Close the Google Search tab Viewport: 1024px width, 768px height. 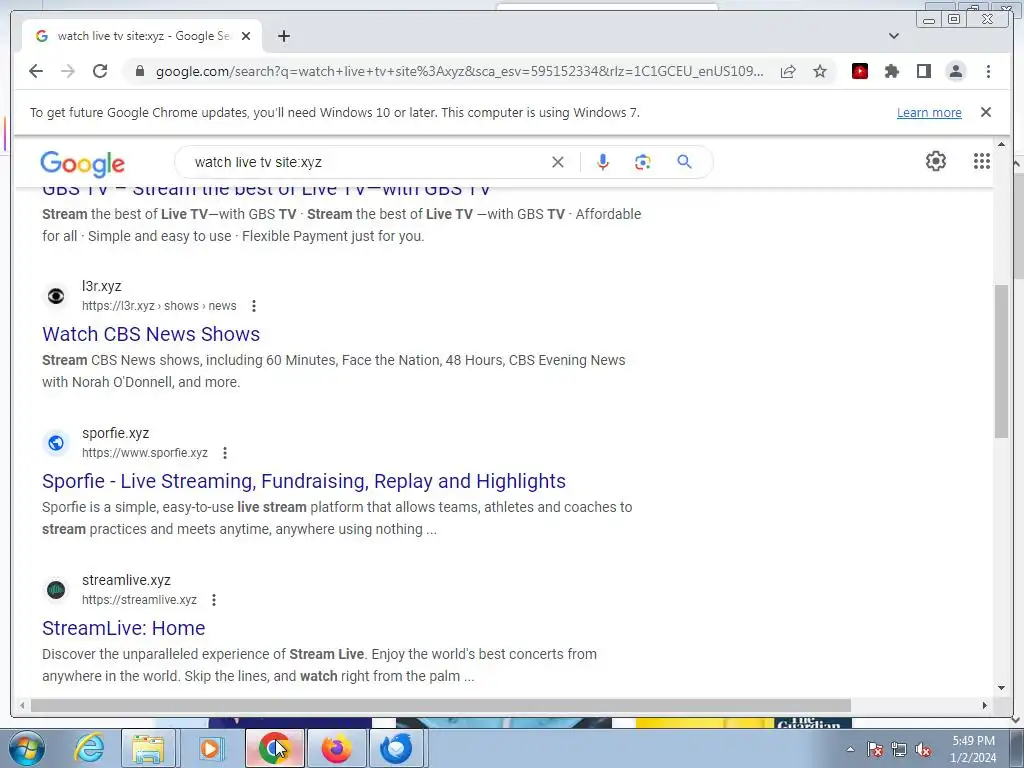pos(246,36)
